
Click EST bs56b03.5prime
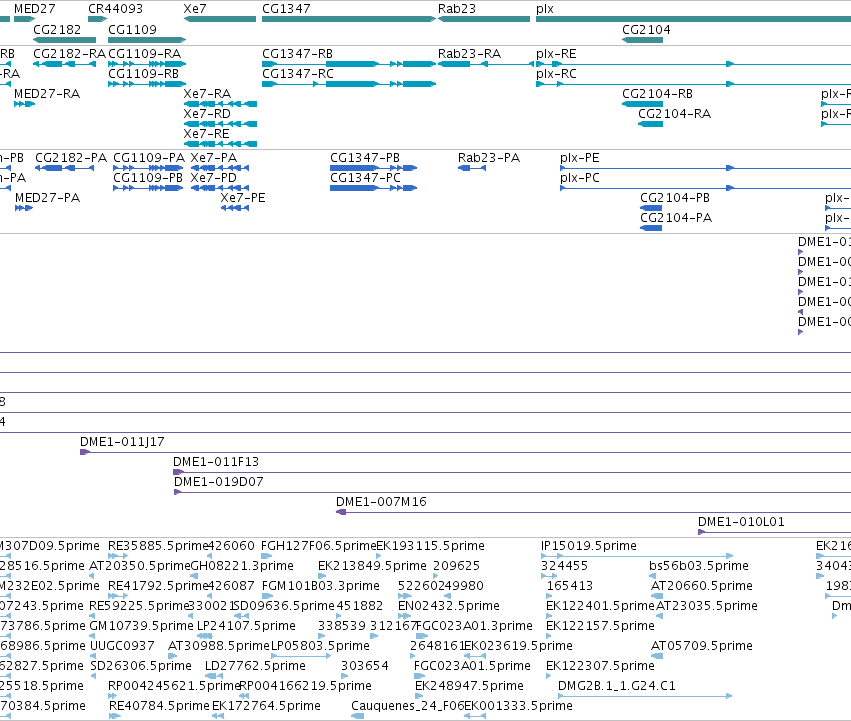point(652,576)
